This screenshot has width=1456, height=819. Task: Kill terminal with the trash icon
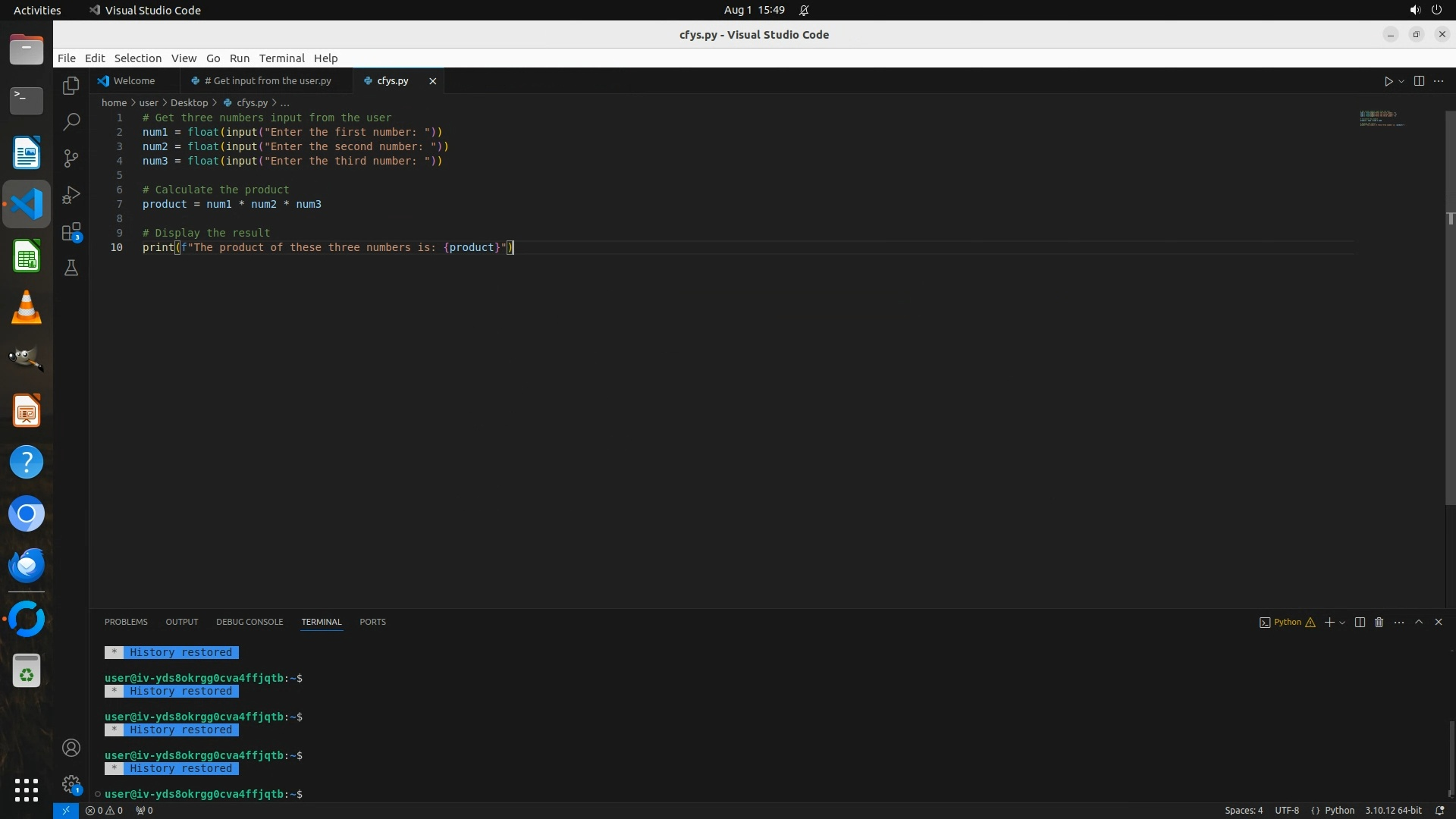(1379, 622)
